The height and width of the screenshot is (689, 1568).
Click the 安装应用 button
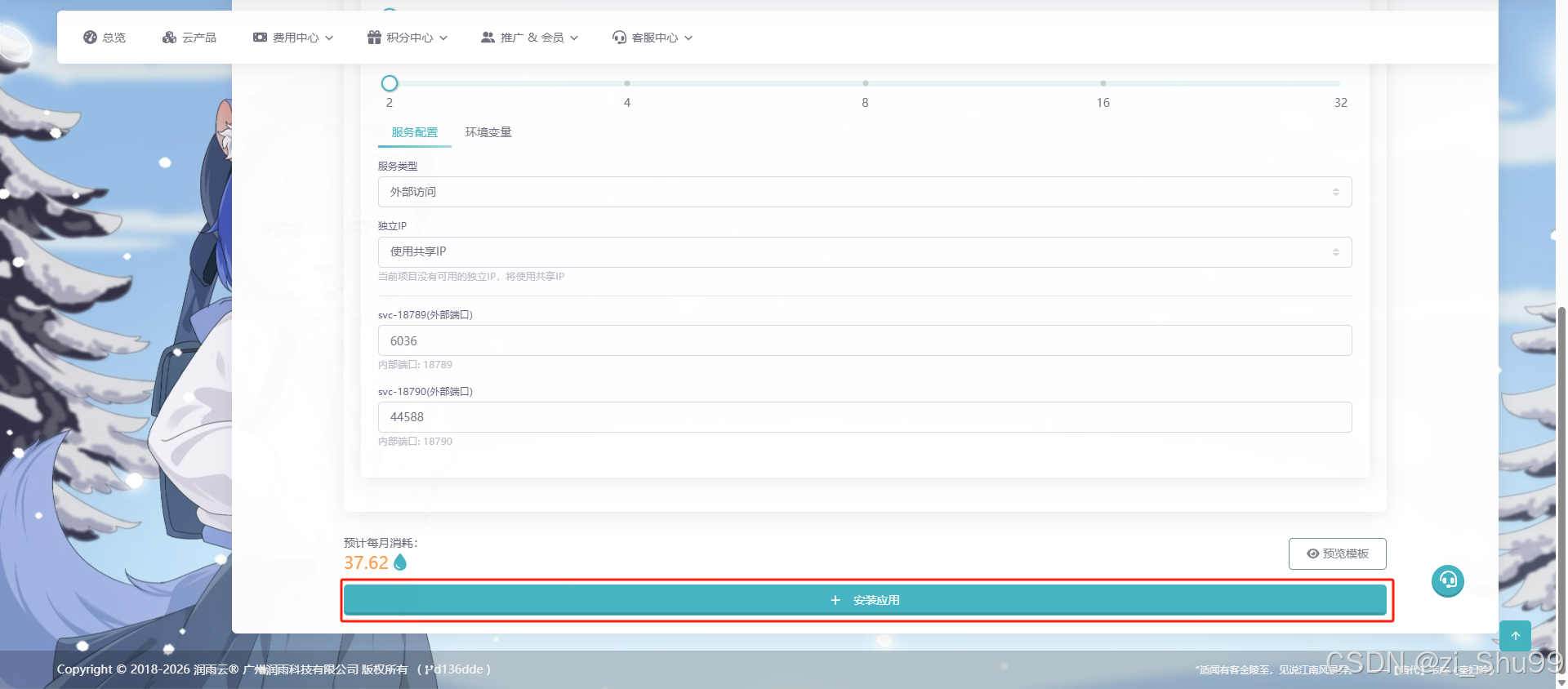tap(864, 600)
